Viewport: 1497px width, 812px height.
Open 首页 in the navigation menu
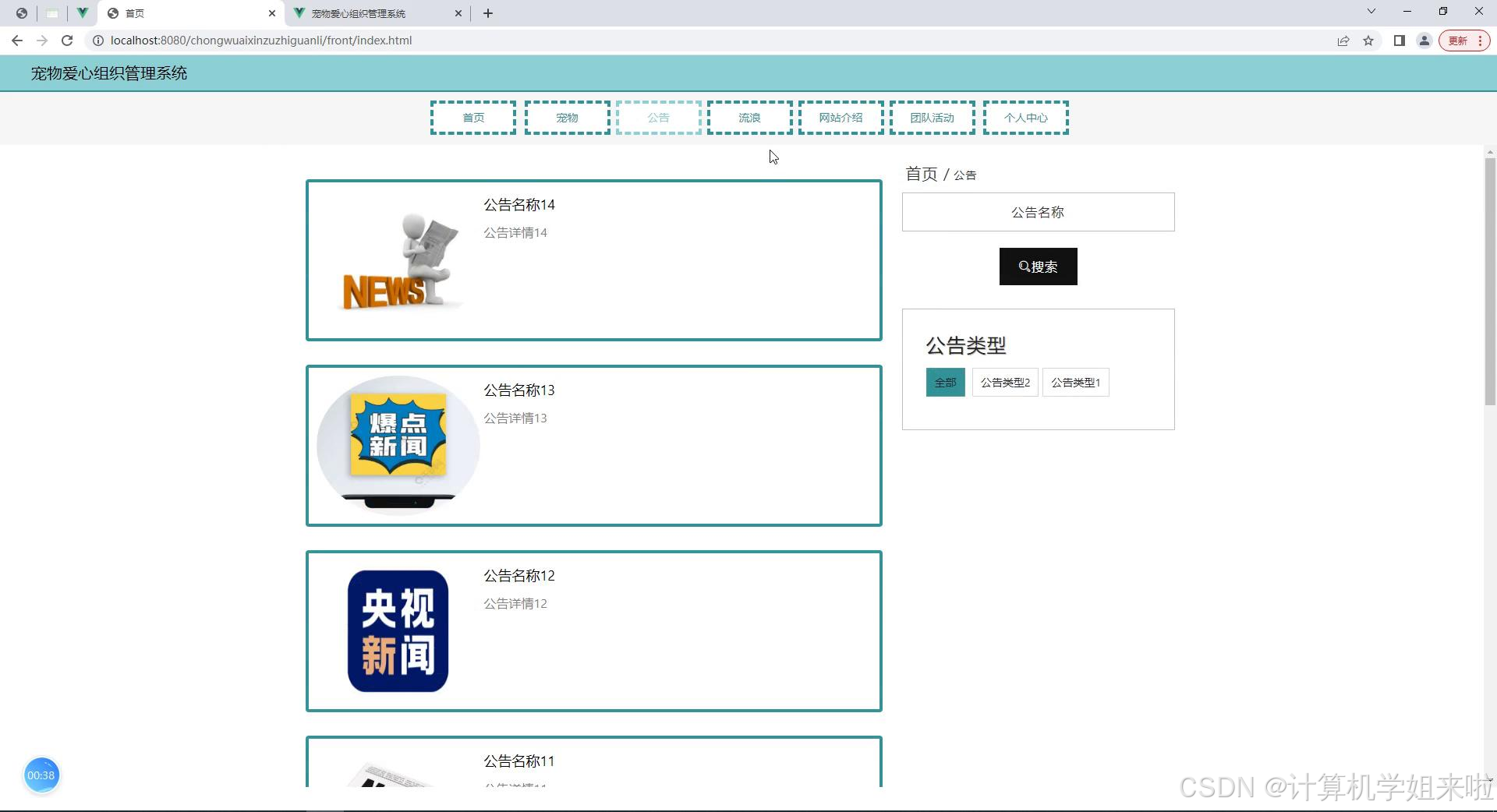click(473, 118)
